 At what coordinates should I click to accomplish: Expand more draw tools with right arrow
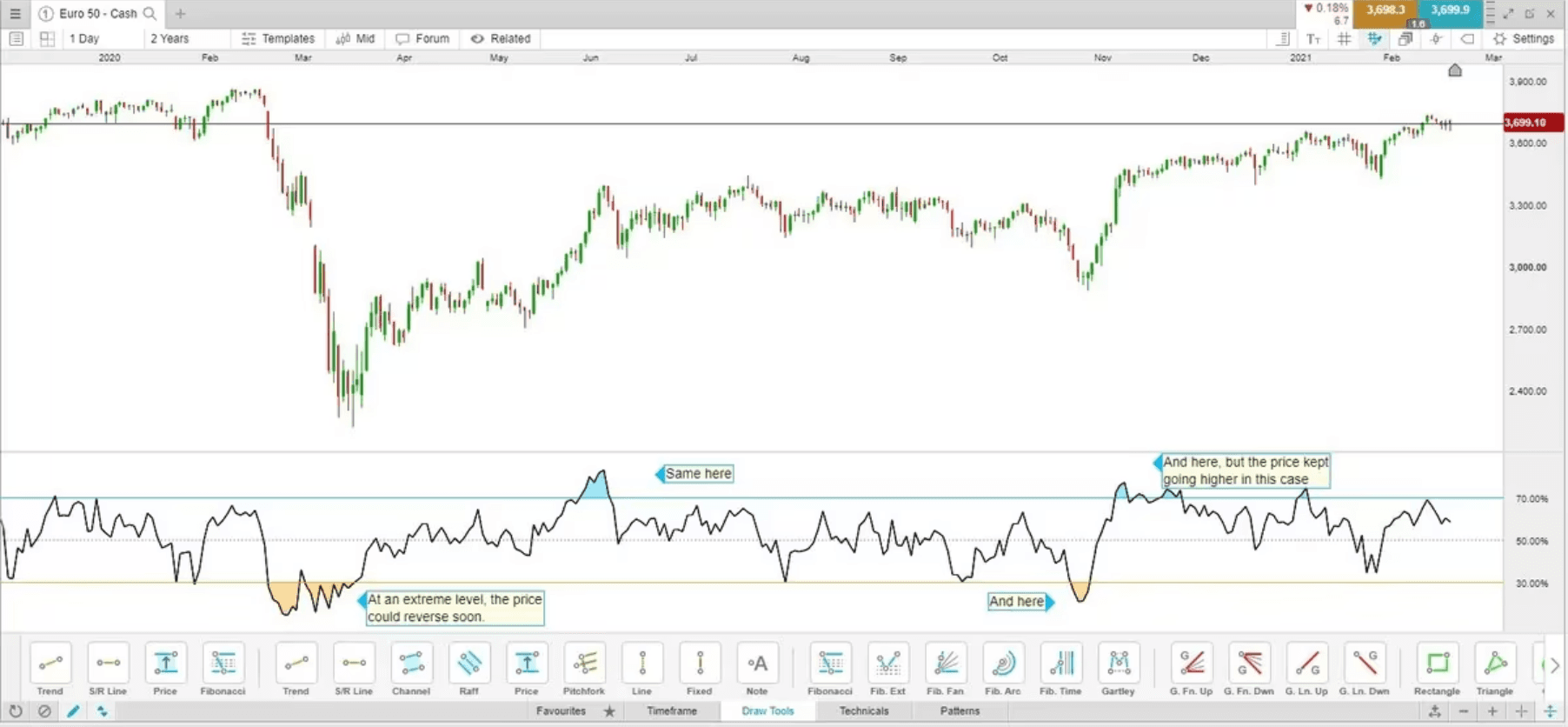coord(1554,665)
